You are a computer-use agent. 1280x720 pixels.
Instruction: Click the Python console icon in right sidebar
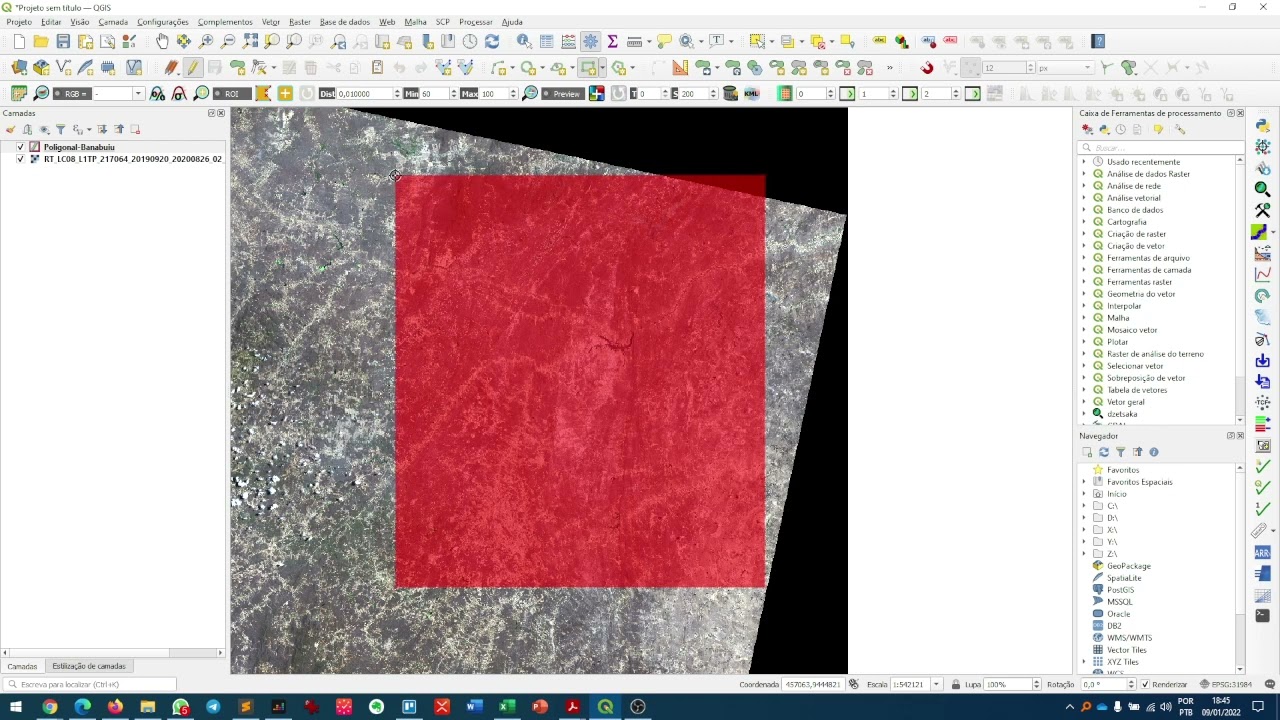pyautogui.click(x=1263, y=124)
